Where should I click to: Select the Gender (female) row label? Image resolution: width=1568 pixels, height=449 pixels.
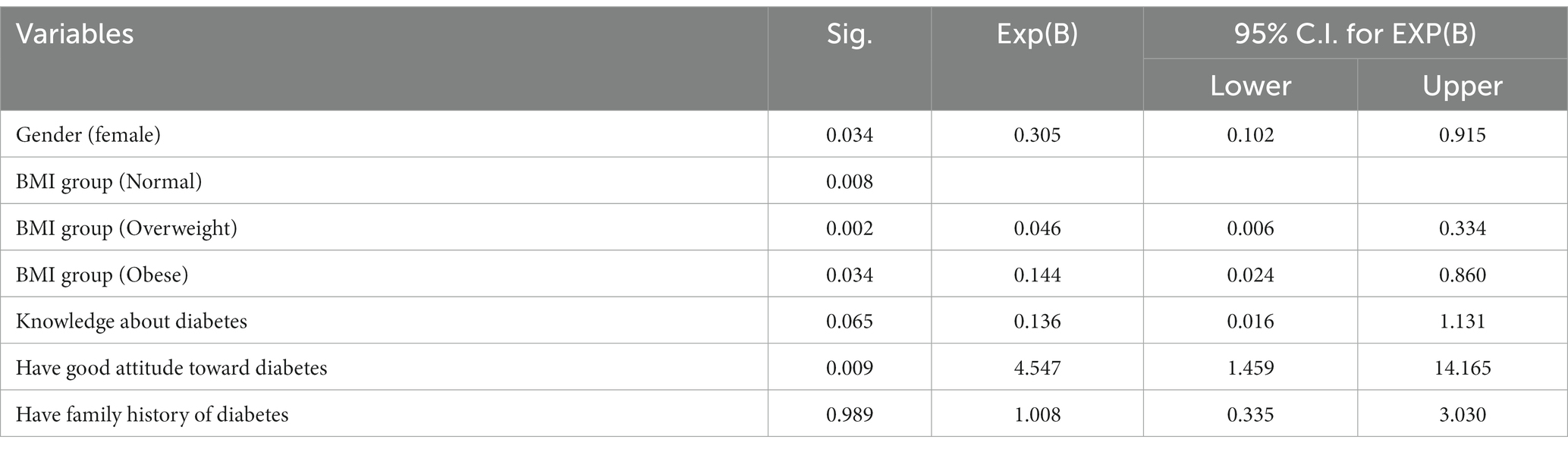pyautogui.click(x=88, y=135)
